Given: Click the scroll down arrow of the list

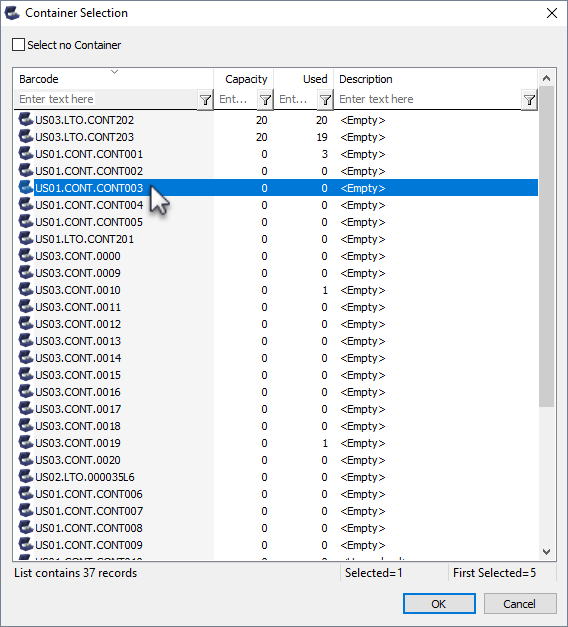Looking at the screenshot, I should pos(546,552).
